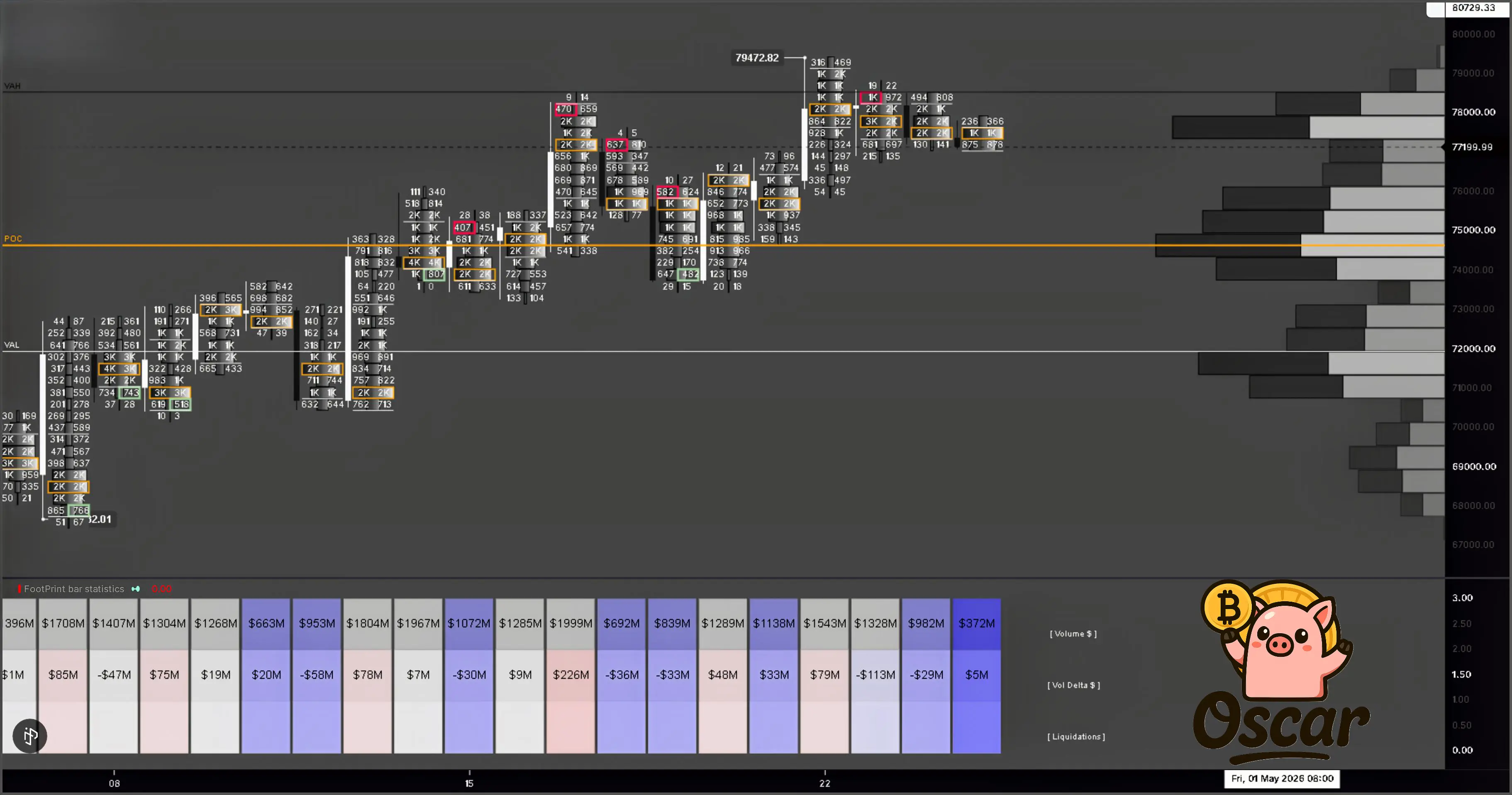
Task: Click the -$113M vol delta cell
Action: (x=875, y=675)
